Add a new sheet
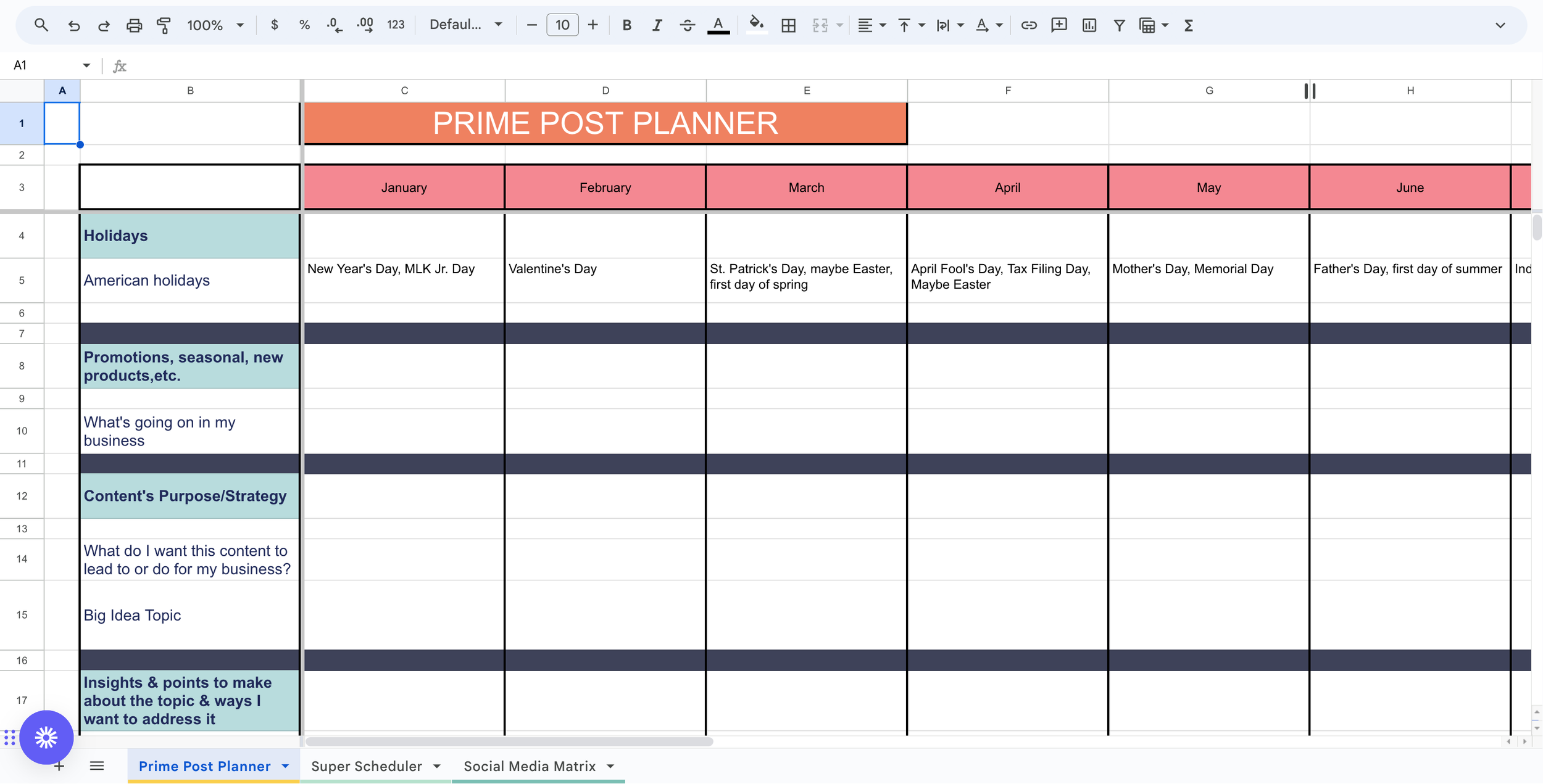The height and width of the screenshot is (784, 1543). (x=59, y=765)
